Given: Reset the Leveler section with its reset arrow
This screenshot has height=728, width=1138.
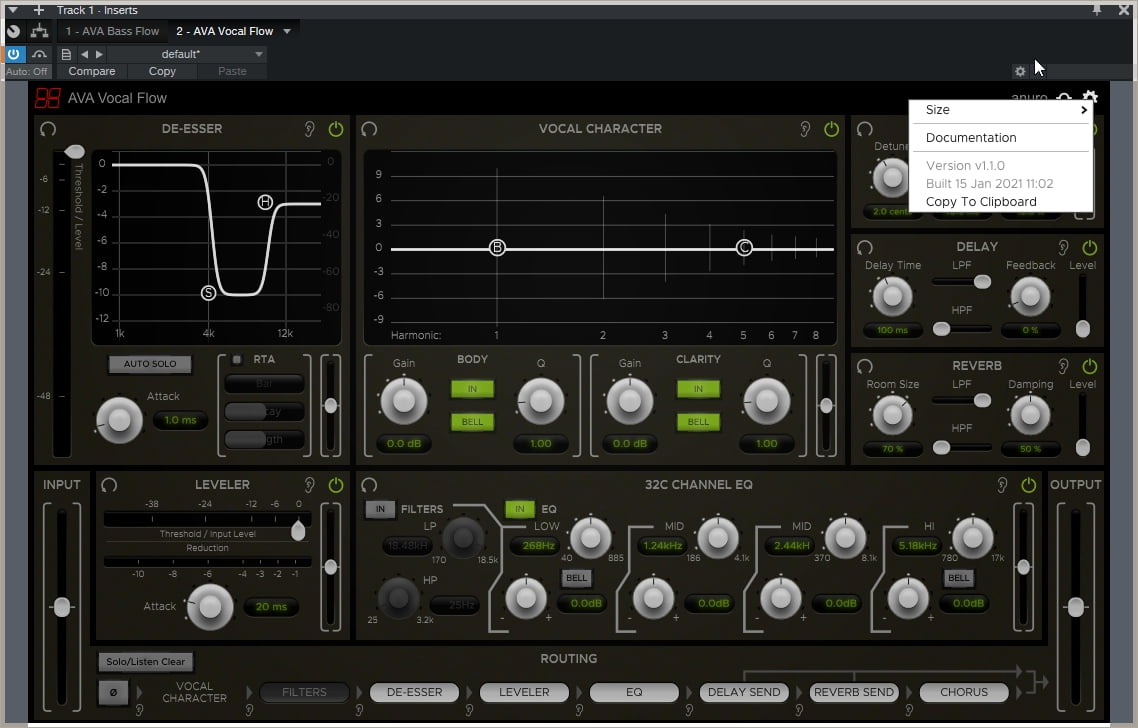Looking at the screenshot, I should [109, 485].
